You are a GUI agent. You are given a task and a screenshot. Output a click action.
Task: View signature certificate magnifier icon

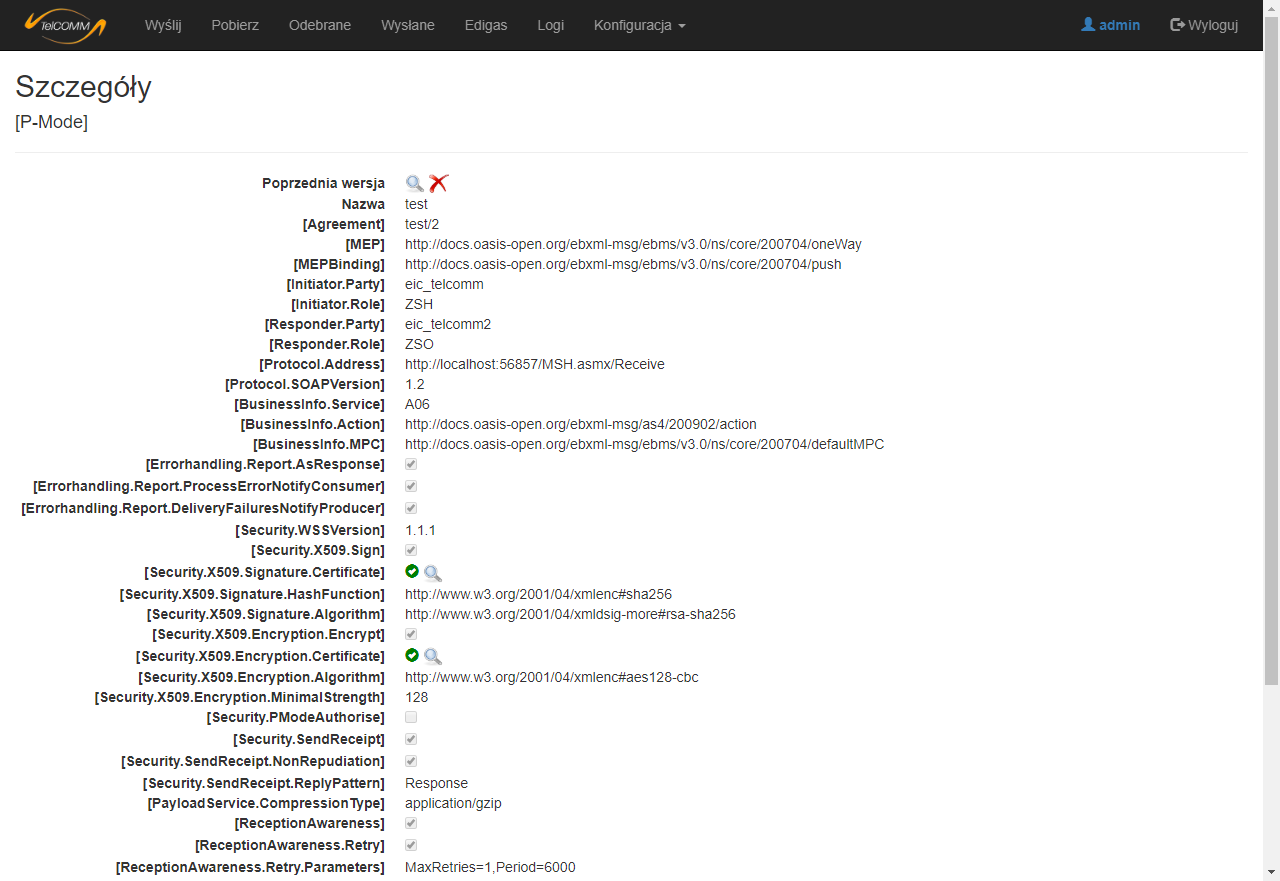click(x=432, y=573)
